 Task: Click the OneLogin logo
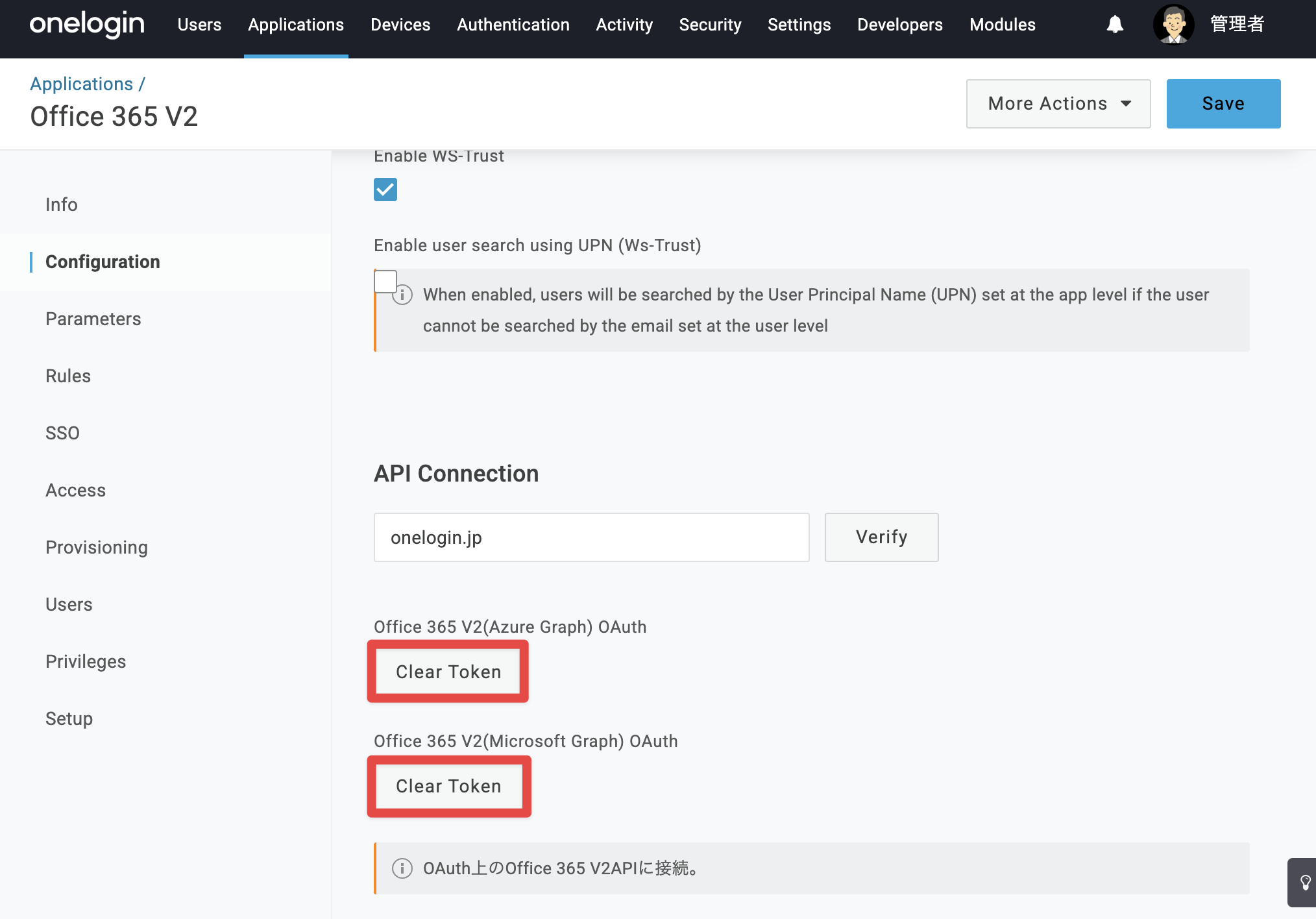(x=87, y=25)
